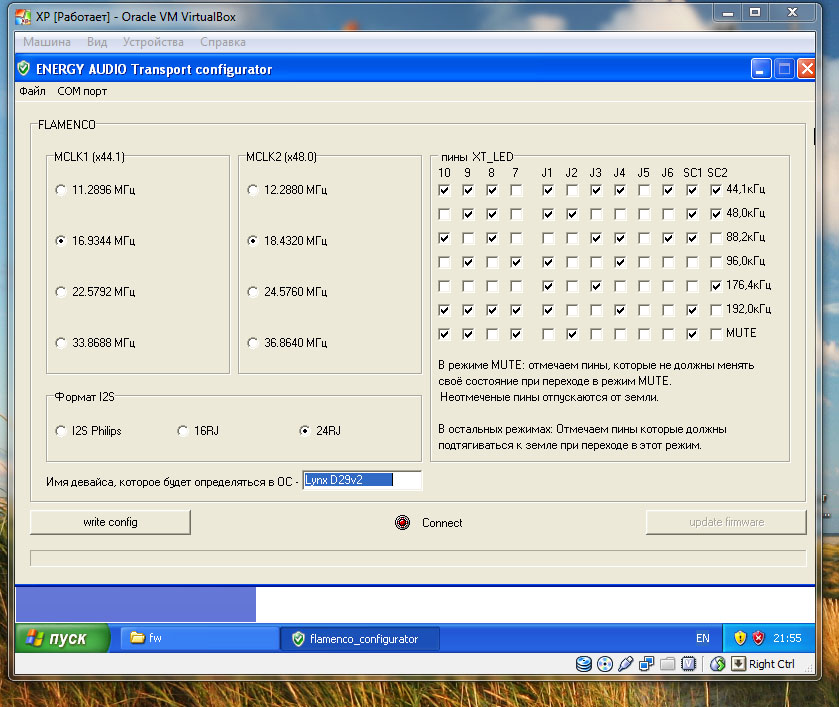Toggle pin 10 checkbox in MUTE row
Viewport: 839px width, 707px height.
pyautogui.click(x=444, y=334)
